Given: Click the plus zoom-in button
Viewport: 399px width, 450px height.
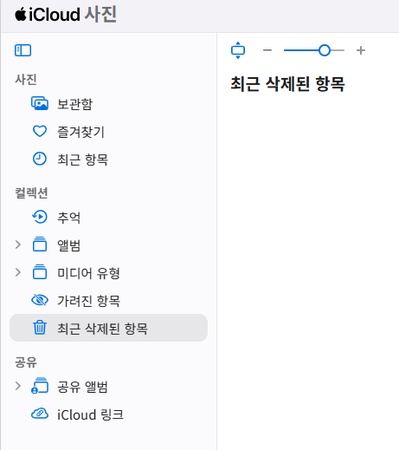Looking at the screenshot, I should click(361, 50).
